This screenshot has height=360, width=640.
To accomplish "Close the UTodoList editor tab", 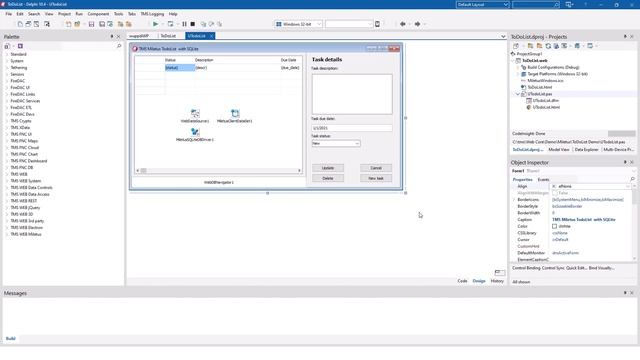I will pos(211,36).
